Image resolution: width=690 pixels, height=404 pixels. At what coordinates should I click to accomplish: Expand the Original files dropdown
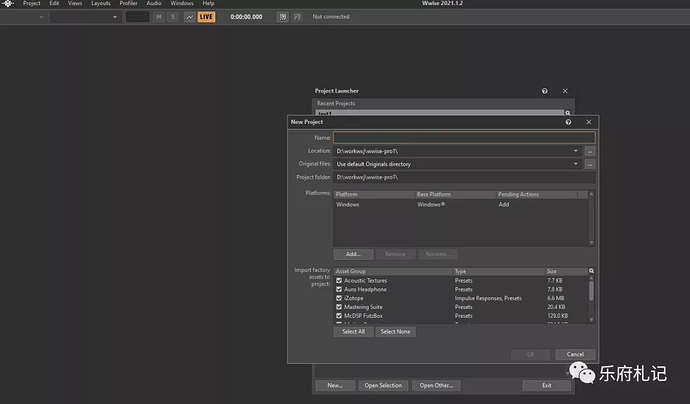click(x=577, y=163)
